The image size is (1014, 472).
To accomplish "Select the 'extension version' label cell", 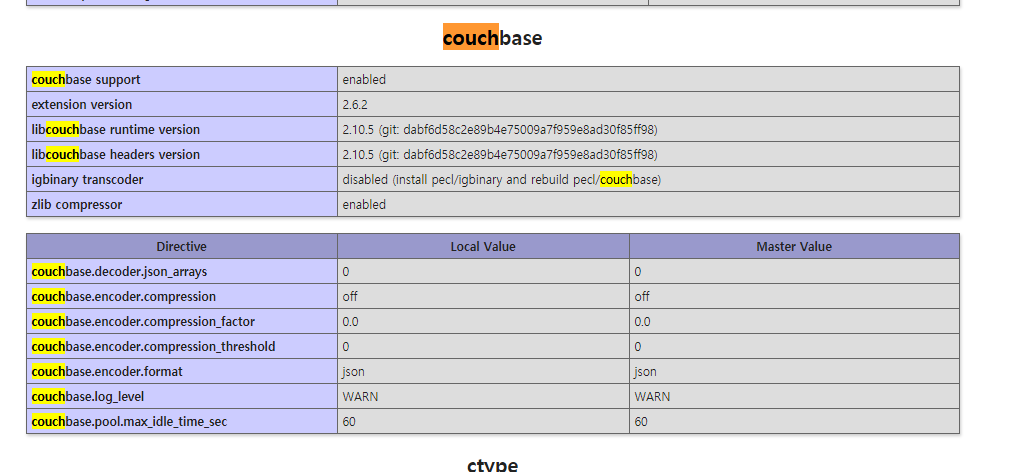I will click(x=182, y=105).
